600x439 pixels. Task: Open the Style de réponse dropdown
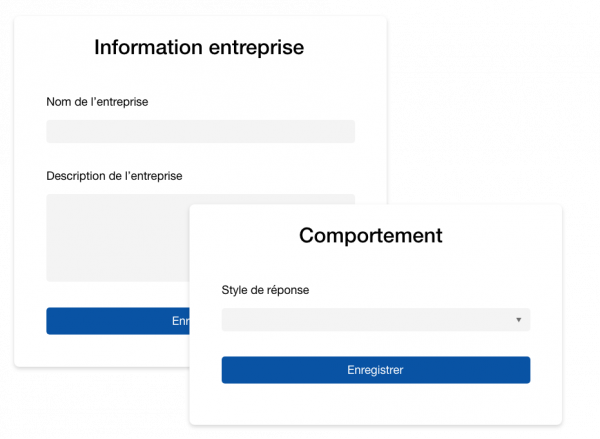[370, 320]
